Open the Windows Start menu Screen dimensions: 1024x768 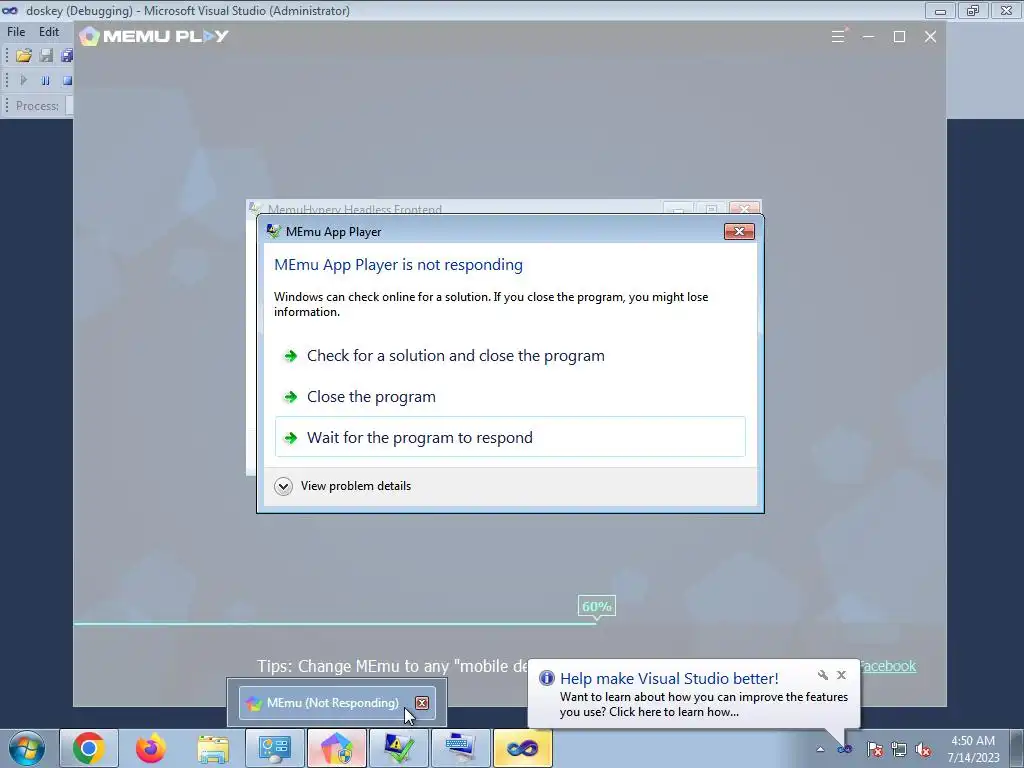click(27, 748)
